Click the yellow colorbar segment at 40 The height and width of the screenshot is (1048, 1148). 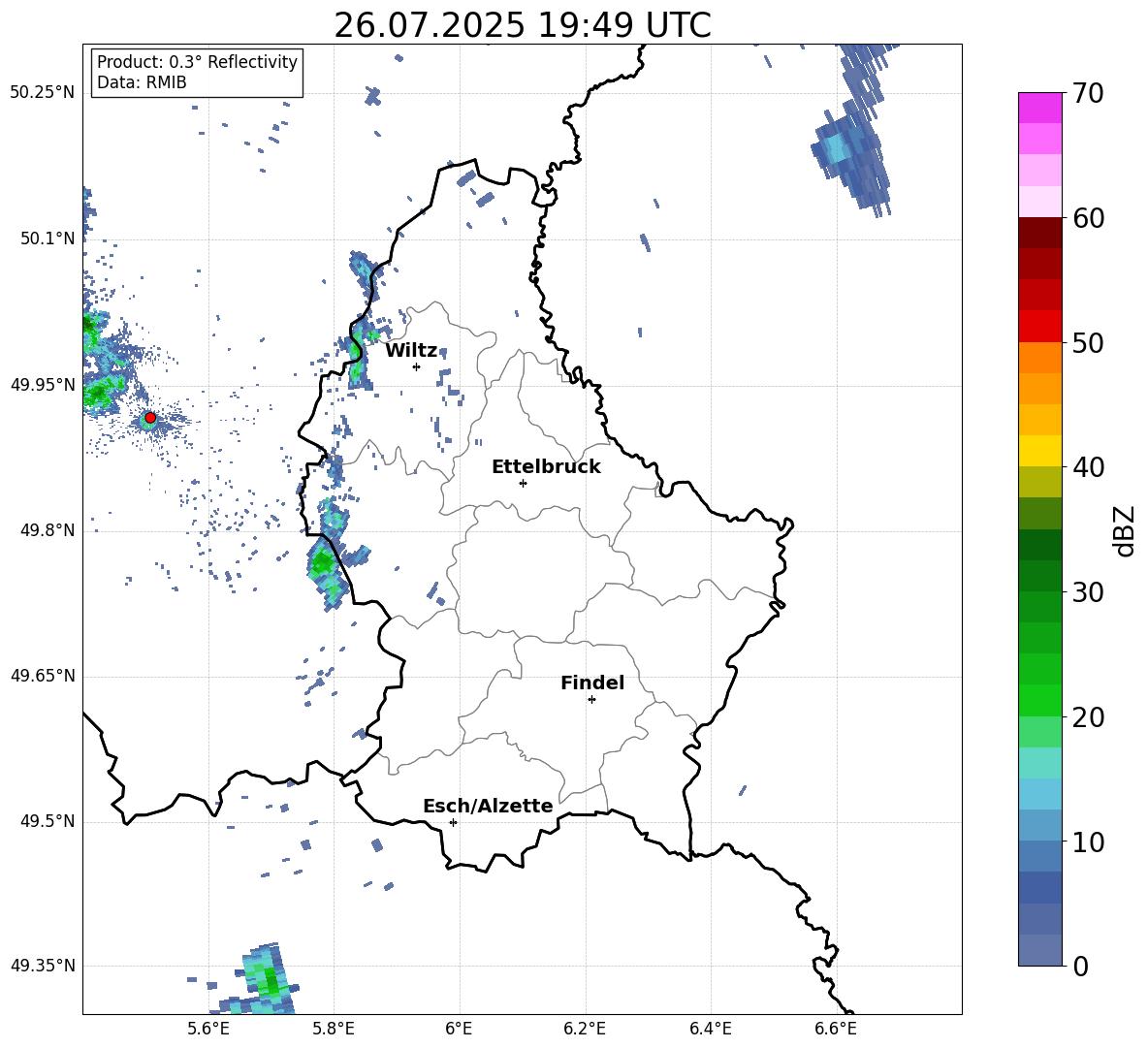[x=1040, y=451]
